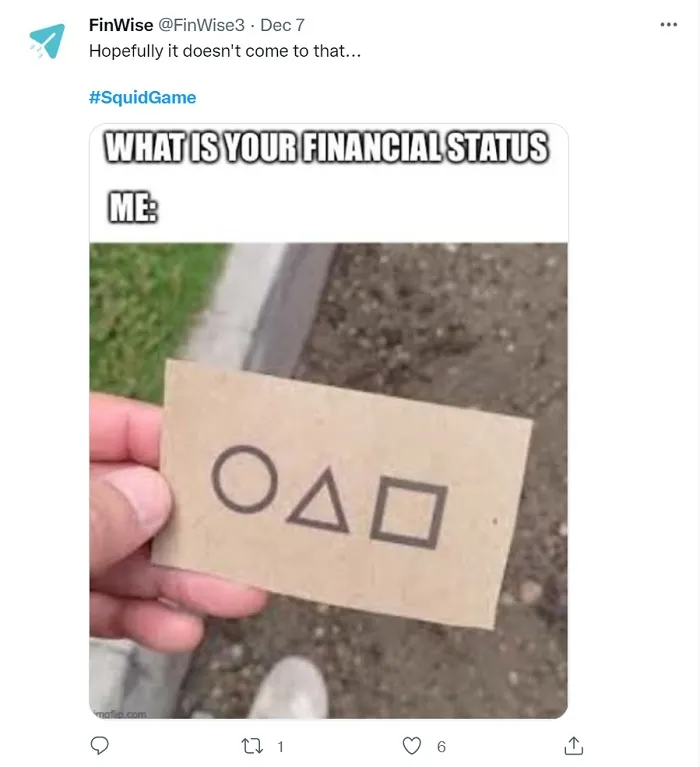Open the share upload arrow icon
Viewport: 700px width, 767px height.
[x=573, y=746]
